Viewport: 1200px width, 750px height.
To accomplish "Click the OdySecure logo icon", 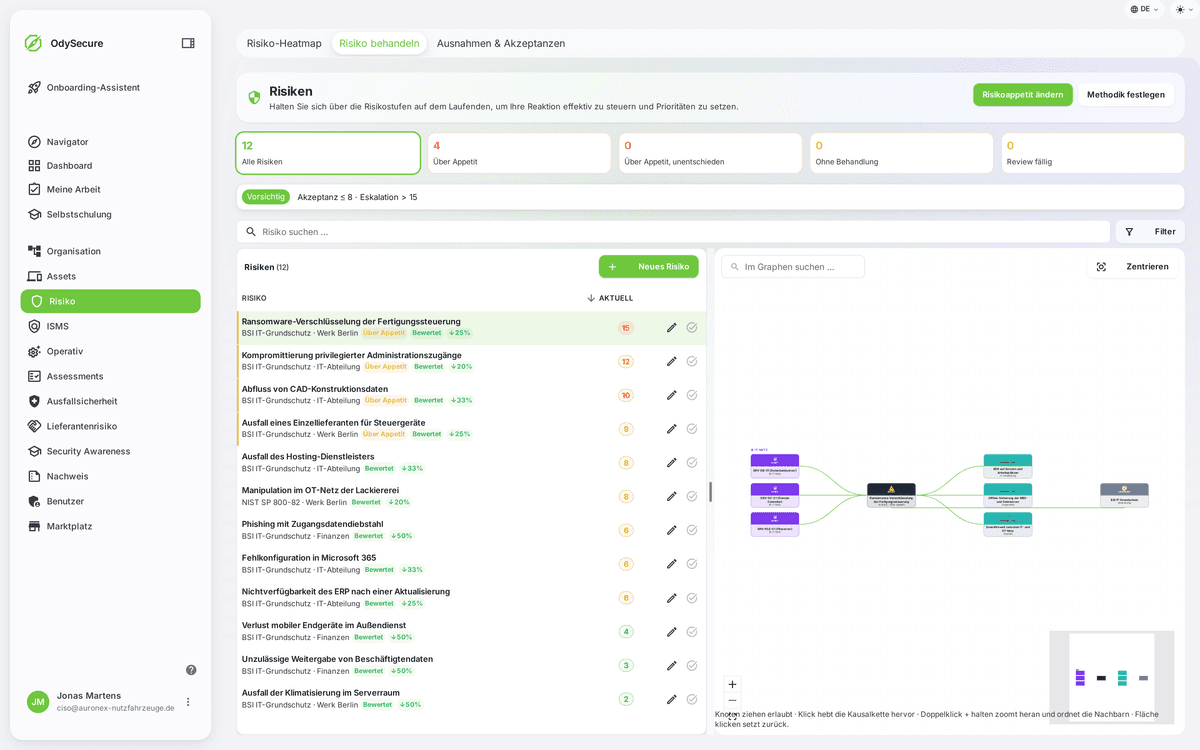I will pyautogui.click(x=33, y=43).
